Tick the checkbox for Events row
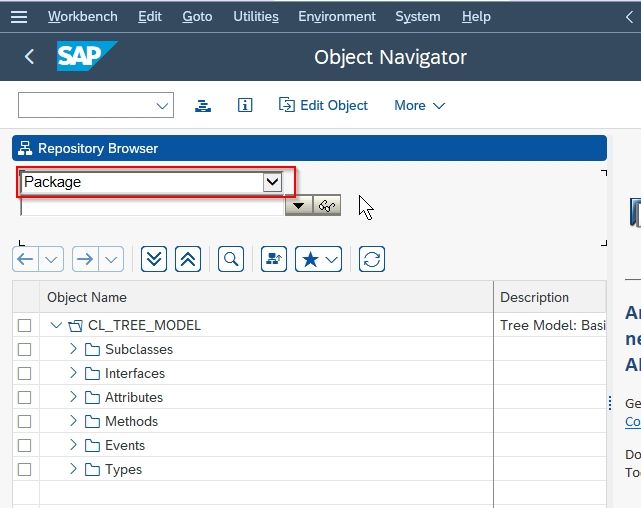Screen dimensions: 641x508 click(25, 445)
